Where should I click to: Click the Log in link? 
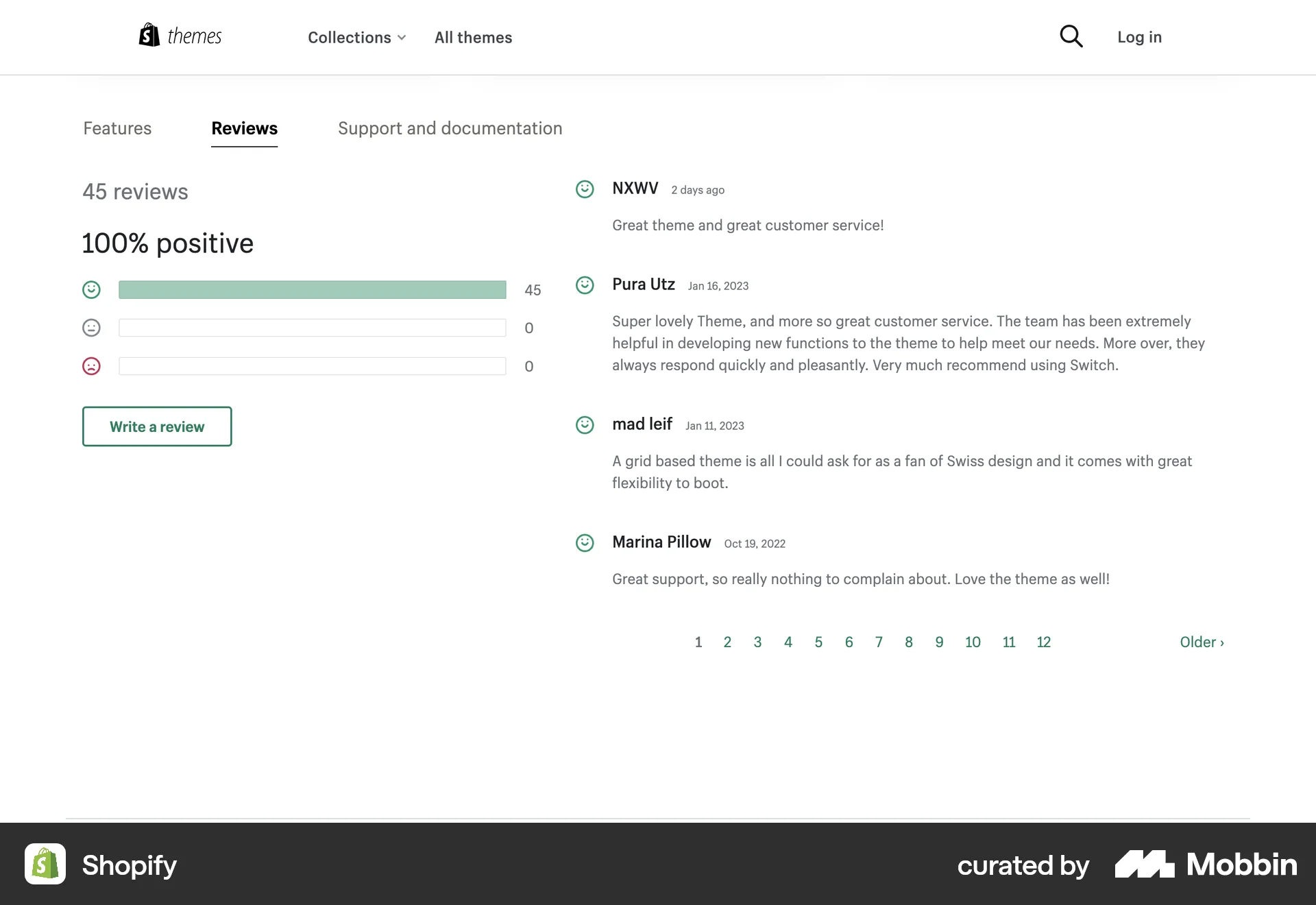coord(1139,37)
